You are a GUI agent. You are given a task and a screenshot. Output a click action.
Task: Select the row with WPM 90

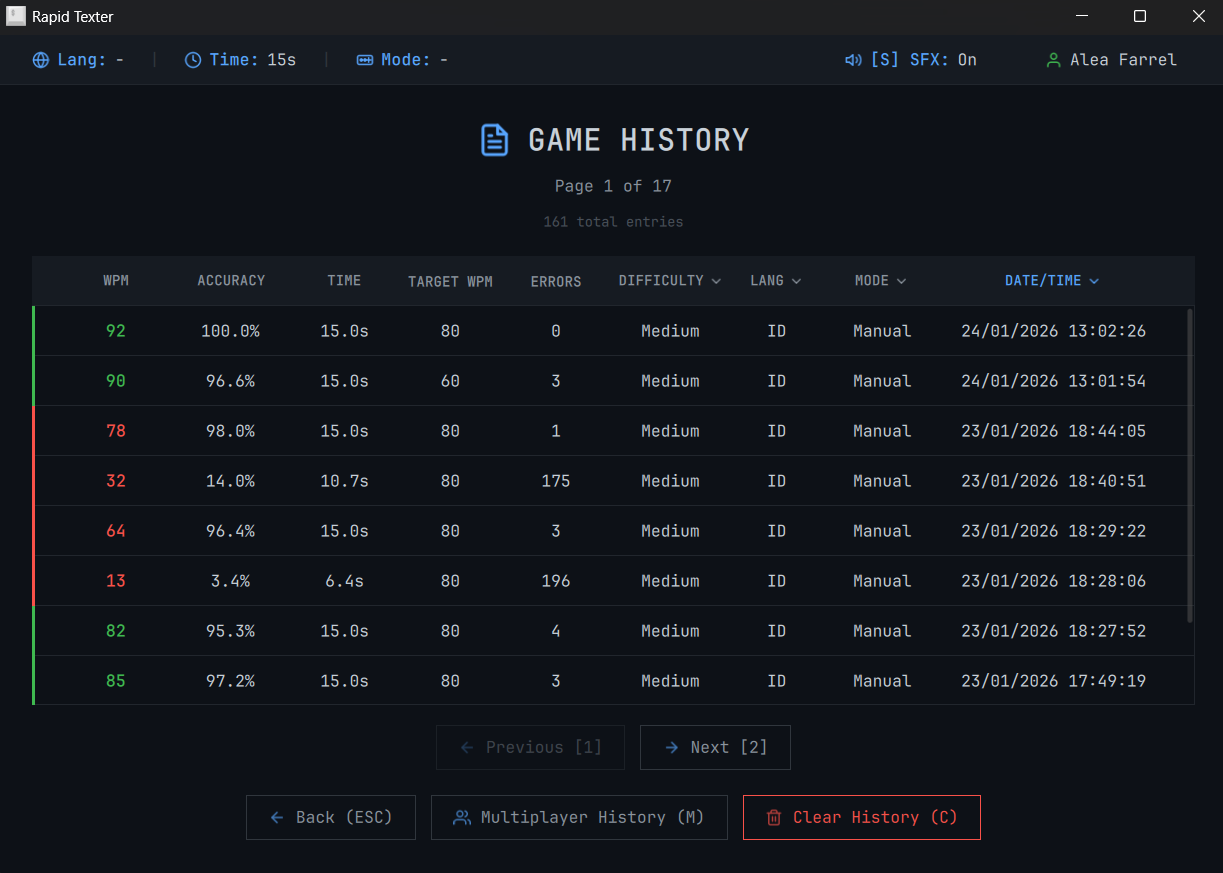pos(613,381)
